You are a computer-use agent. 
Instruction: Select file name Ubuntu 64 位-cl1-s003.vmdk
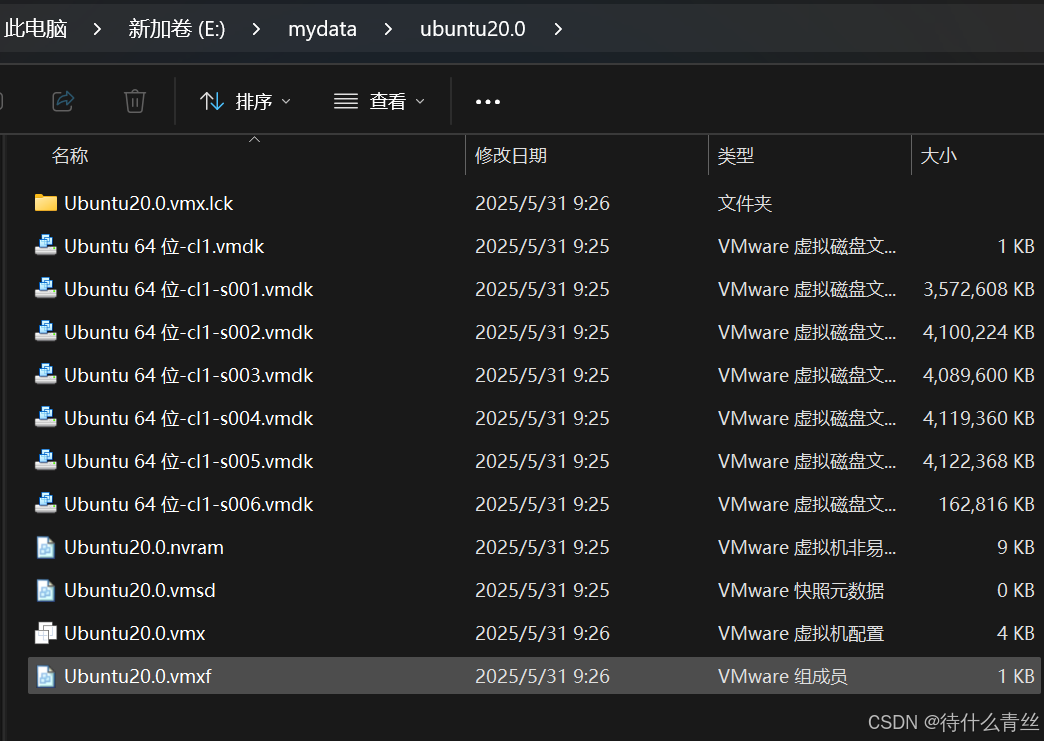click(x=188, y=375)
